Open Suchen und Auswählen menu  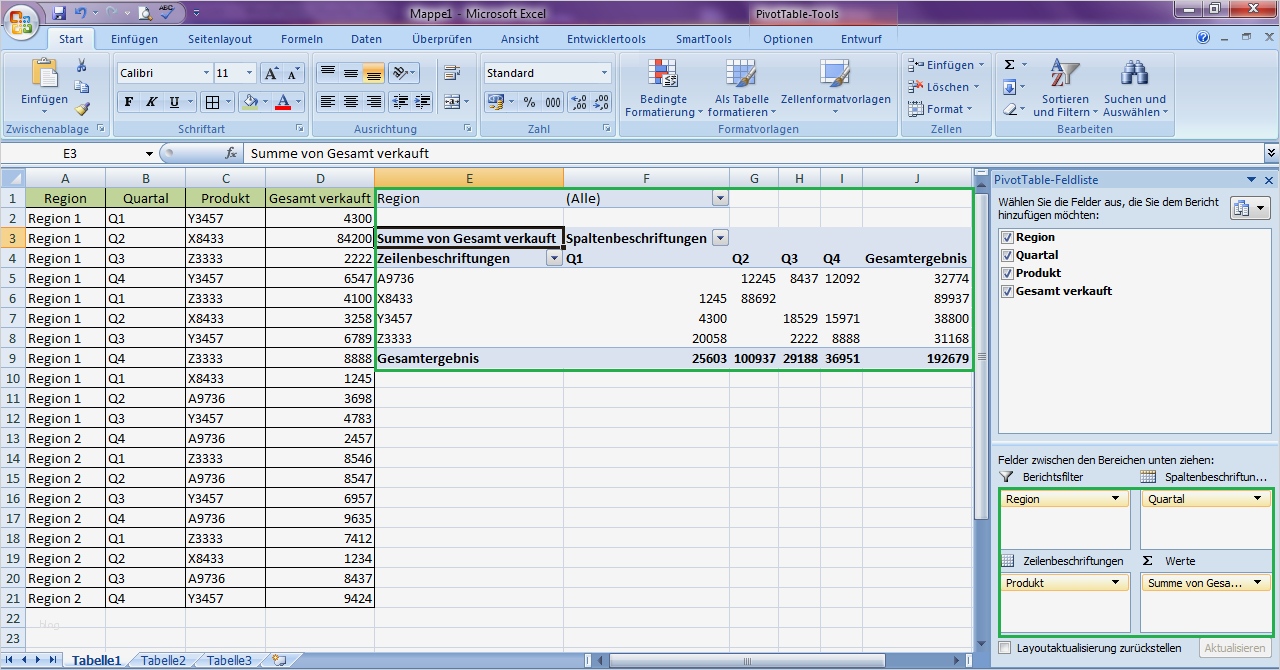[x=1135, y=88]
